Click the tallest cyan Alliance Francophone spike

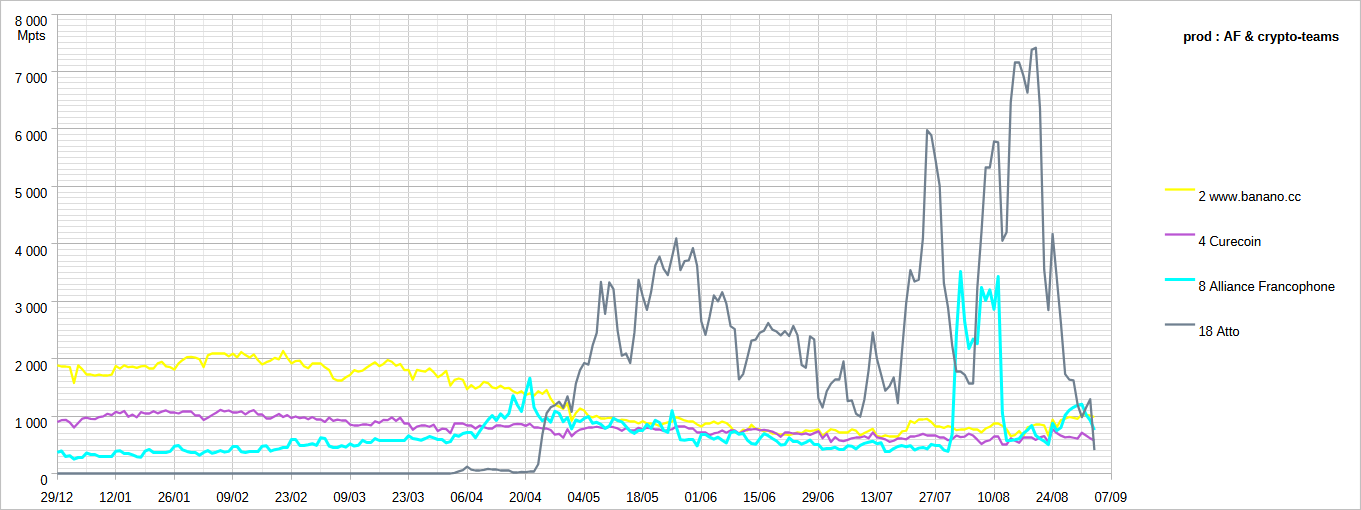(960, 271)
